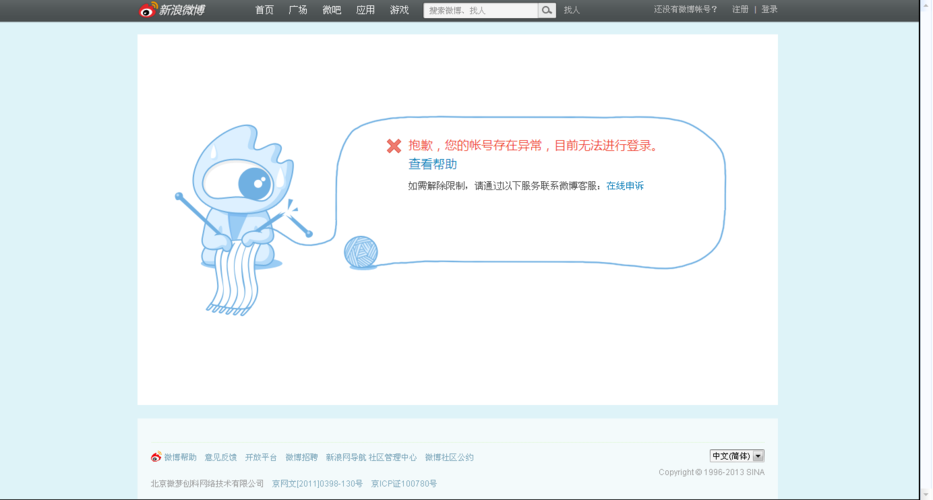Open the 微博招聘 footer link
Image resolution: width=933 pixels, height=500 pixels.
[x=302, y=457]
